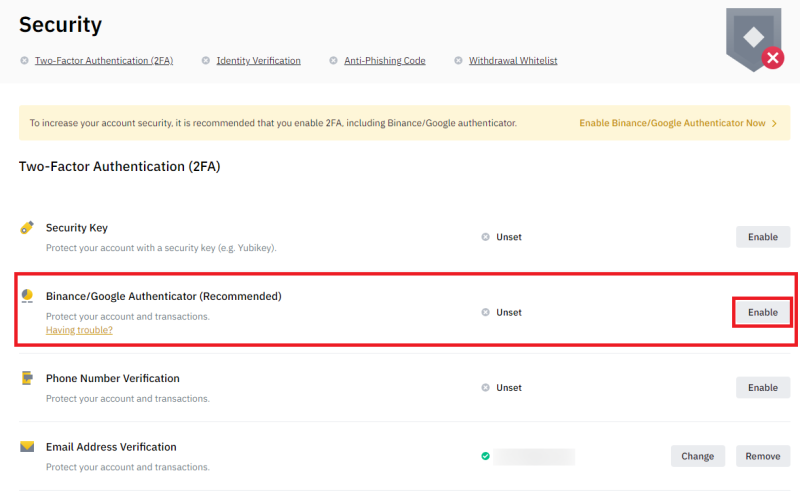The height and width of the screenshot is (492, 800).
Task: Click the Binance/Google Authenticator row icon
Action: point(27,296)
